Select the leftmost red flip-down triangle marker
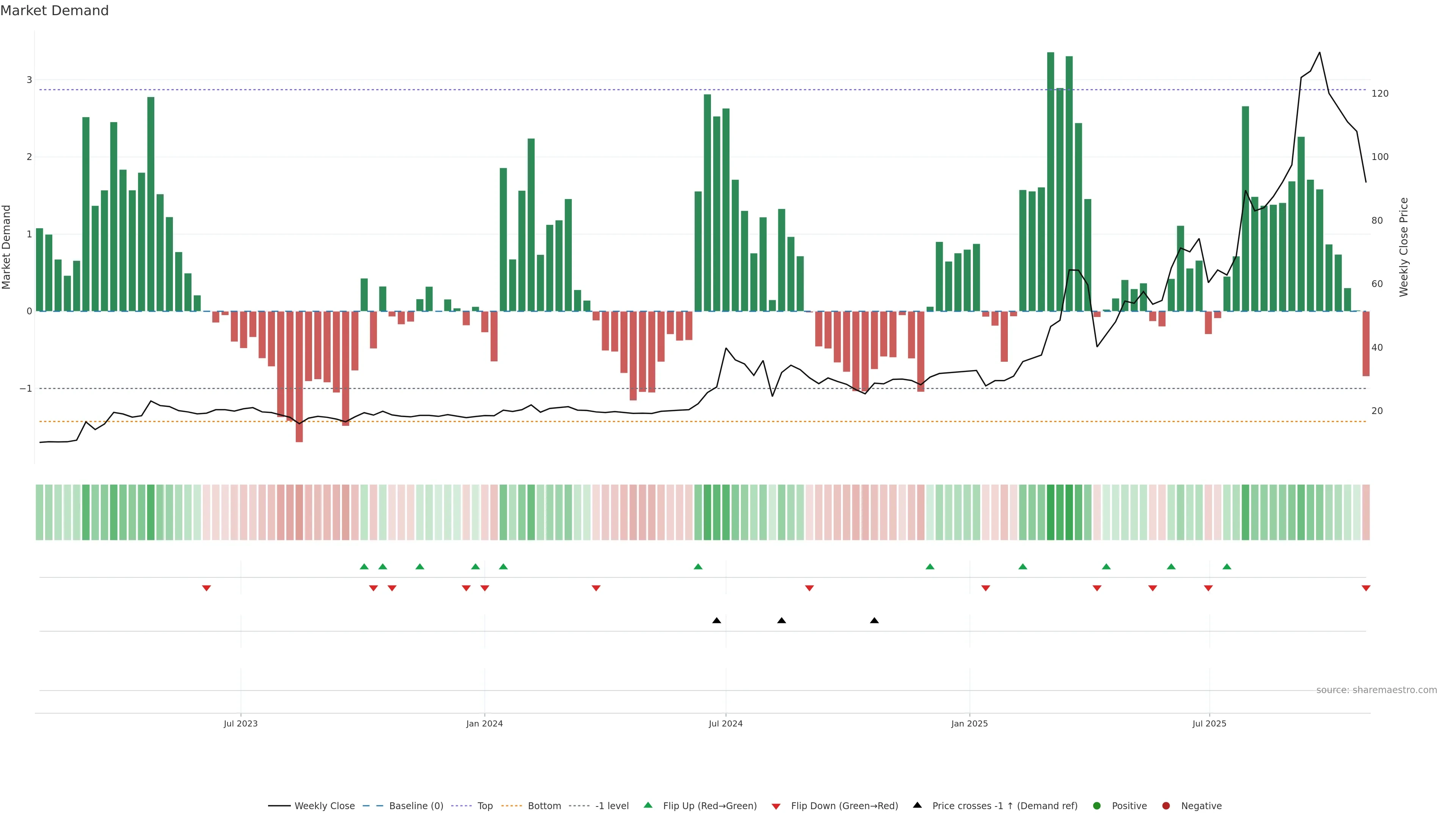1456x819 pixels. 206,588
